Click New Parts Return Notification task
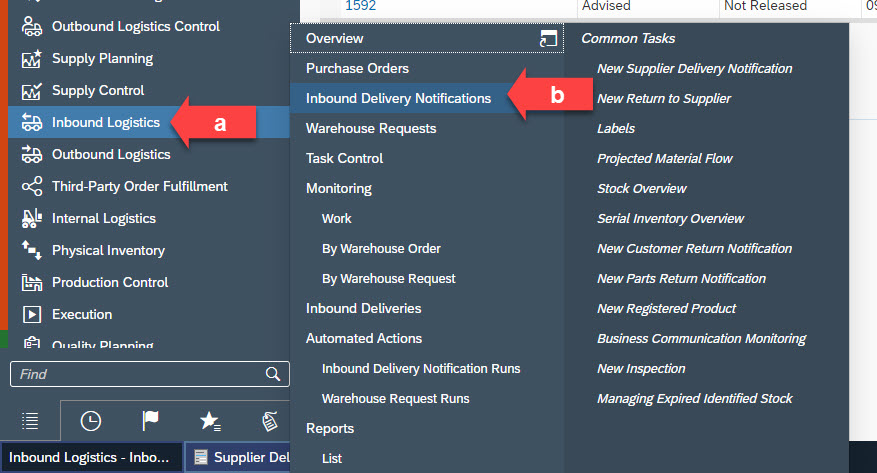Viewport: 877px width, 473px height. pos(681,278)
